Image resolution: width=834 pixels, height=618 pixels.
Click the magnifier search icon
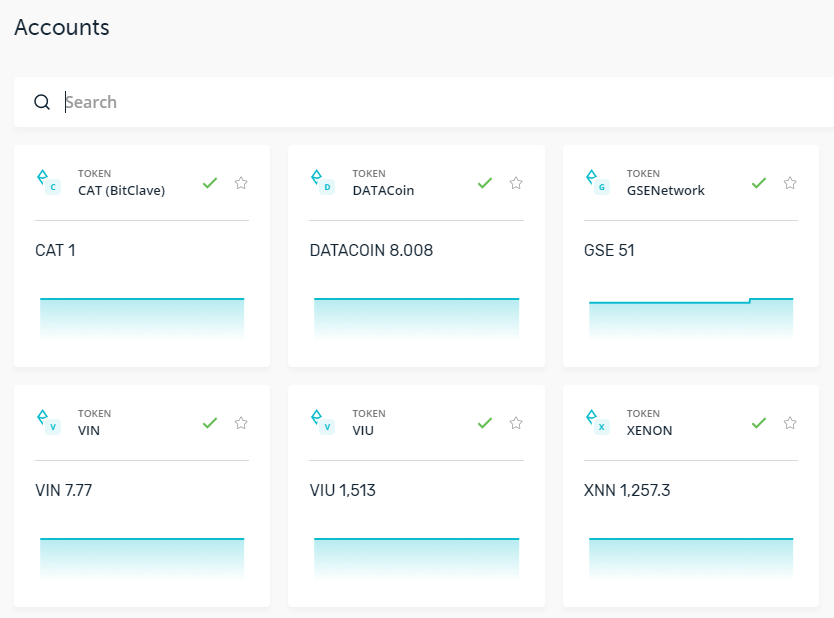tap(42, 102)
